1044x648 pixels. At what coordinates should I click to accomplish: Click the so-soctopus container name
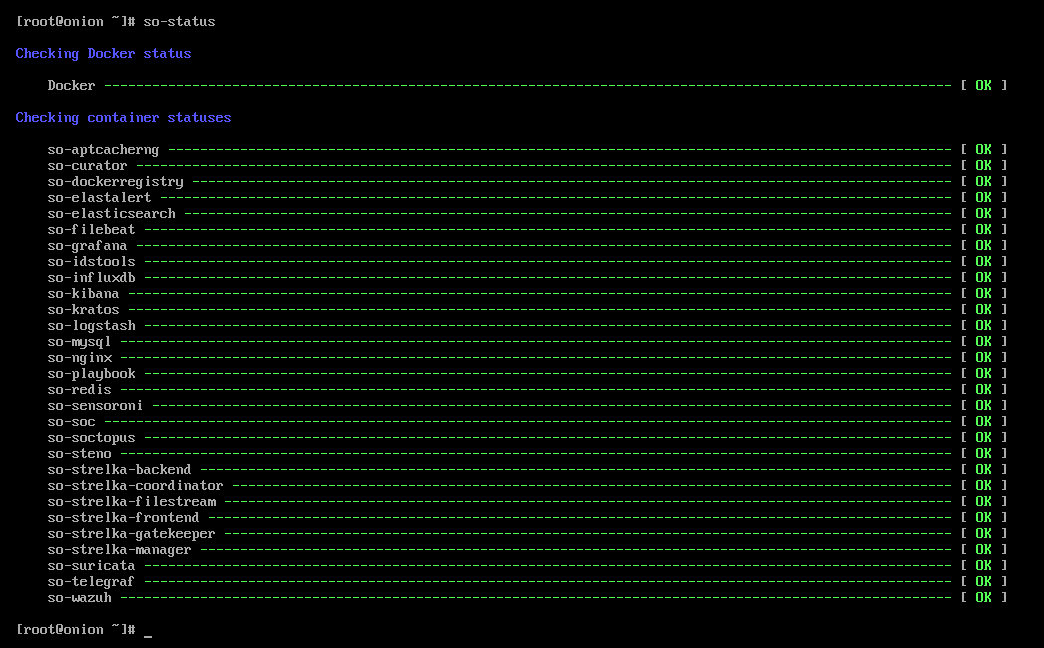[x=91, y=438]
